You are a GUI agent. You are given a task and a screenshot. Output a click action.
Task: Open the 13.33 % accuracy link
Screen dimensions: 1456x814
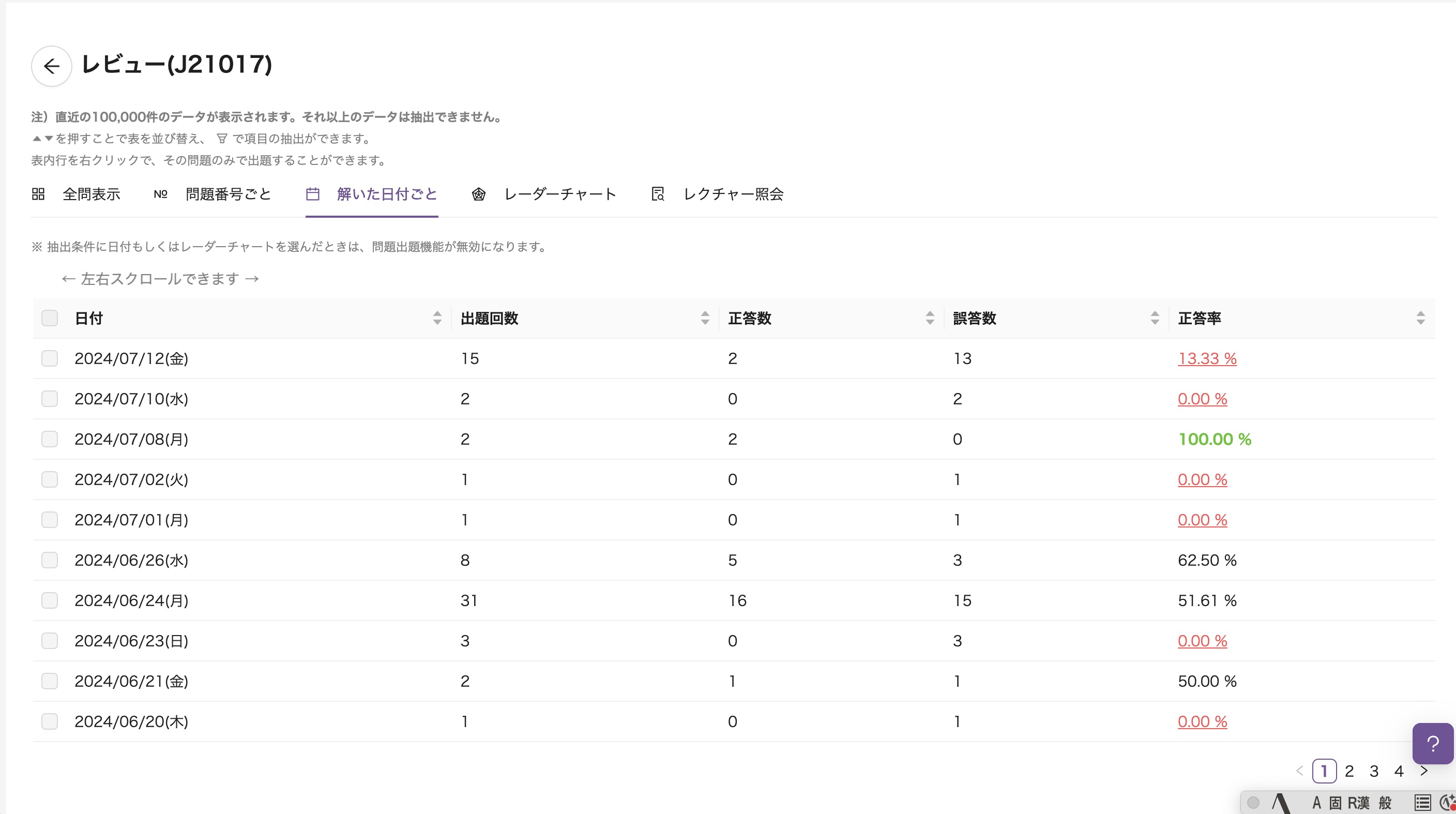tap(1207, 358)
